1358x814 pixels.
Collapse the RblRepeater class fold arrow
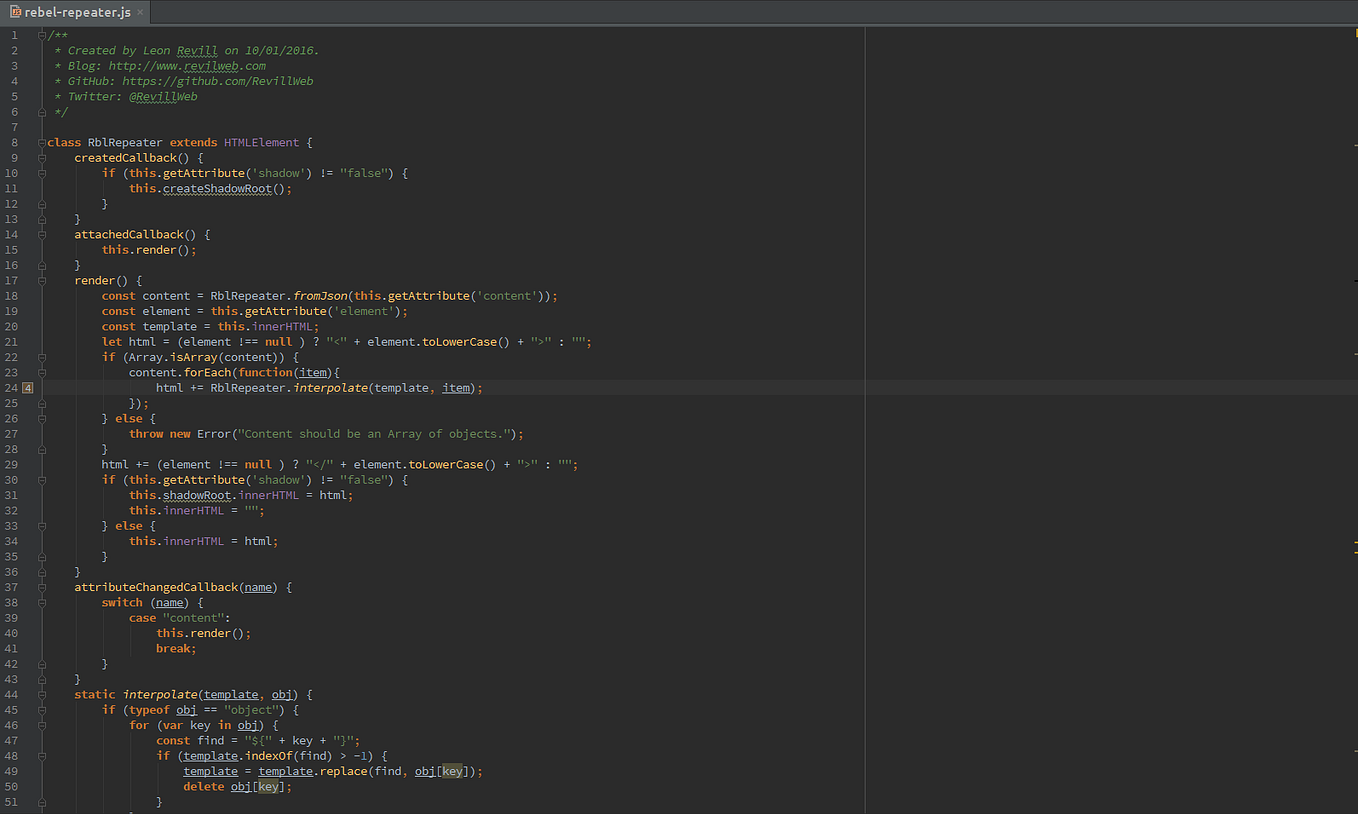41,142
